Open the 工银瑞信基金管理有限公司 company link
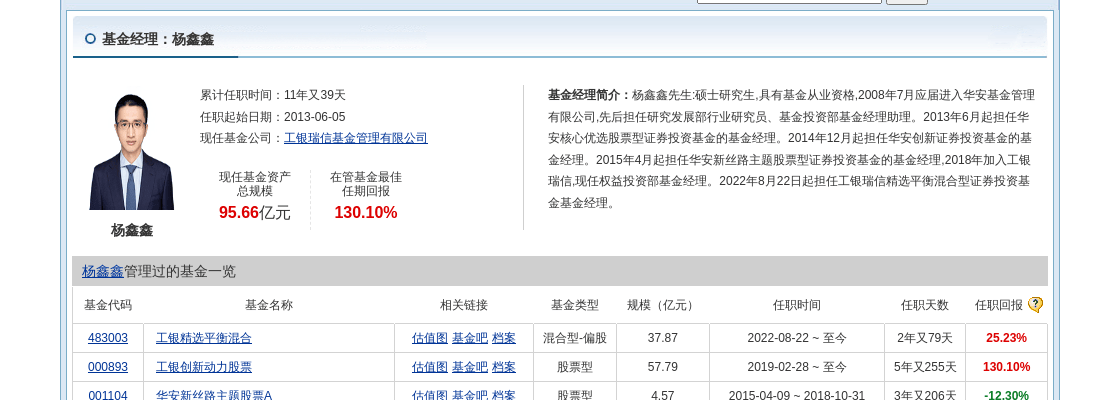The image size is (1120, 400). point(356,138)
